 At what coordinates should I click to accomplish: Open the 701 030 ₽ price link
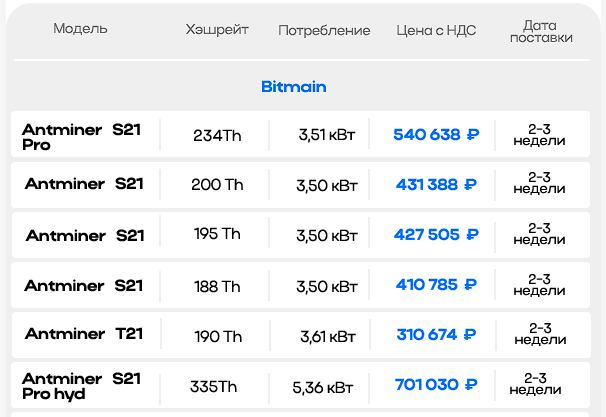pyautogui.click(x=436, y=386)
